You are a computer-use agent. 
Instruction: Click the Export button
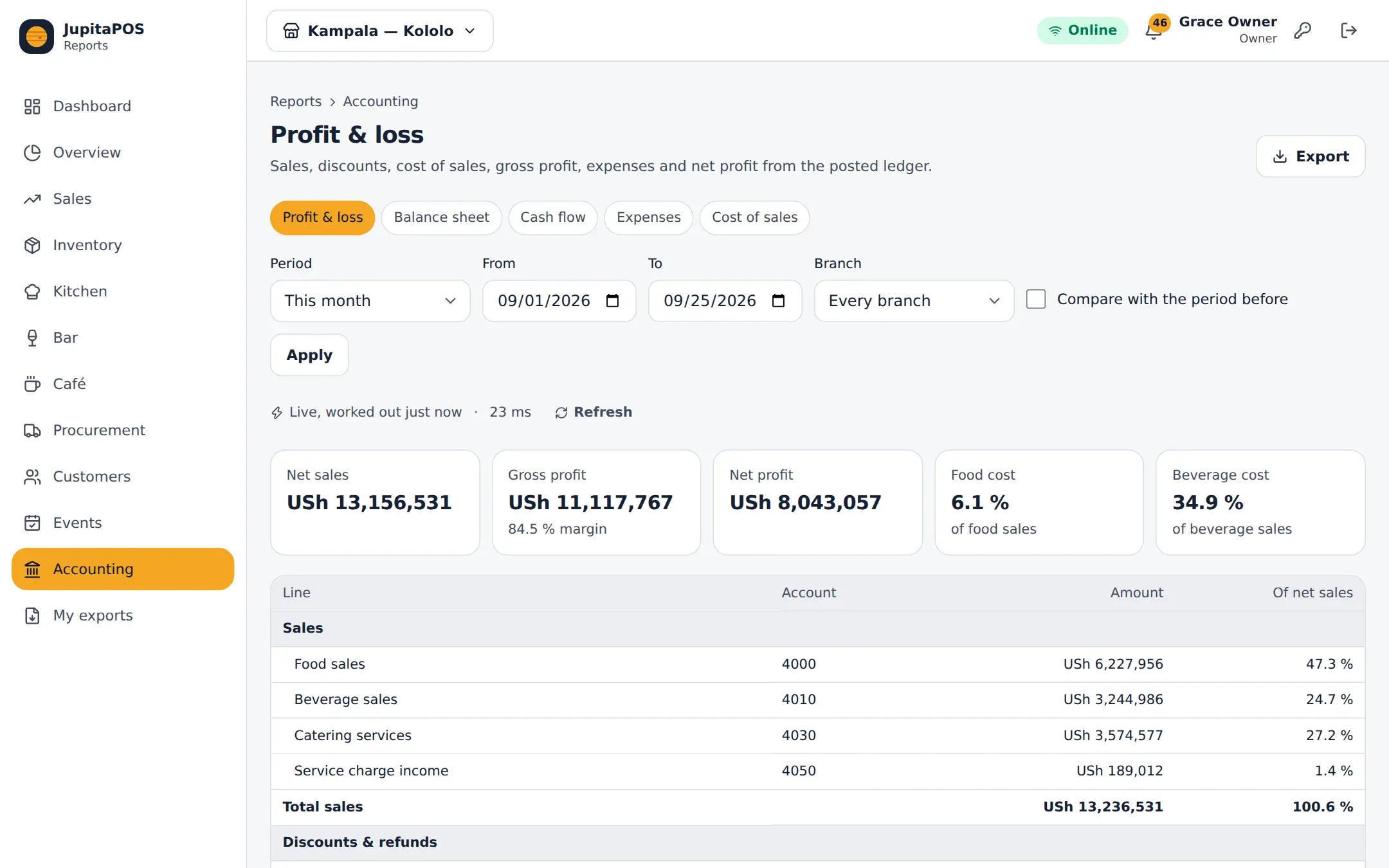1311,156
